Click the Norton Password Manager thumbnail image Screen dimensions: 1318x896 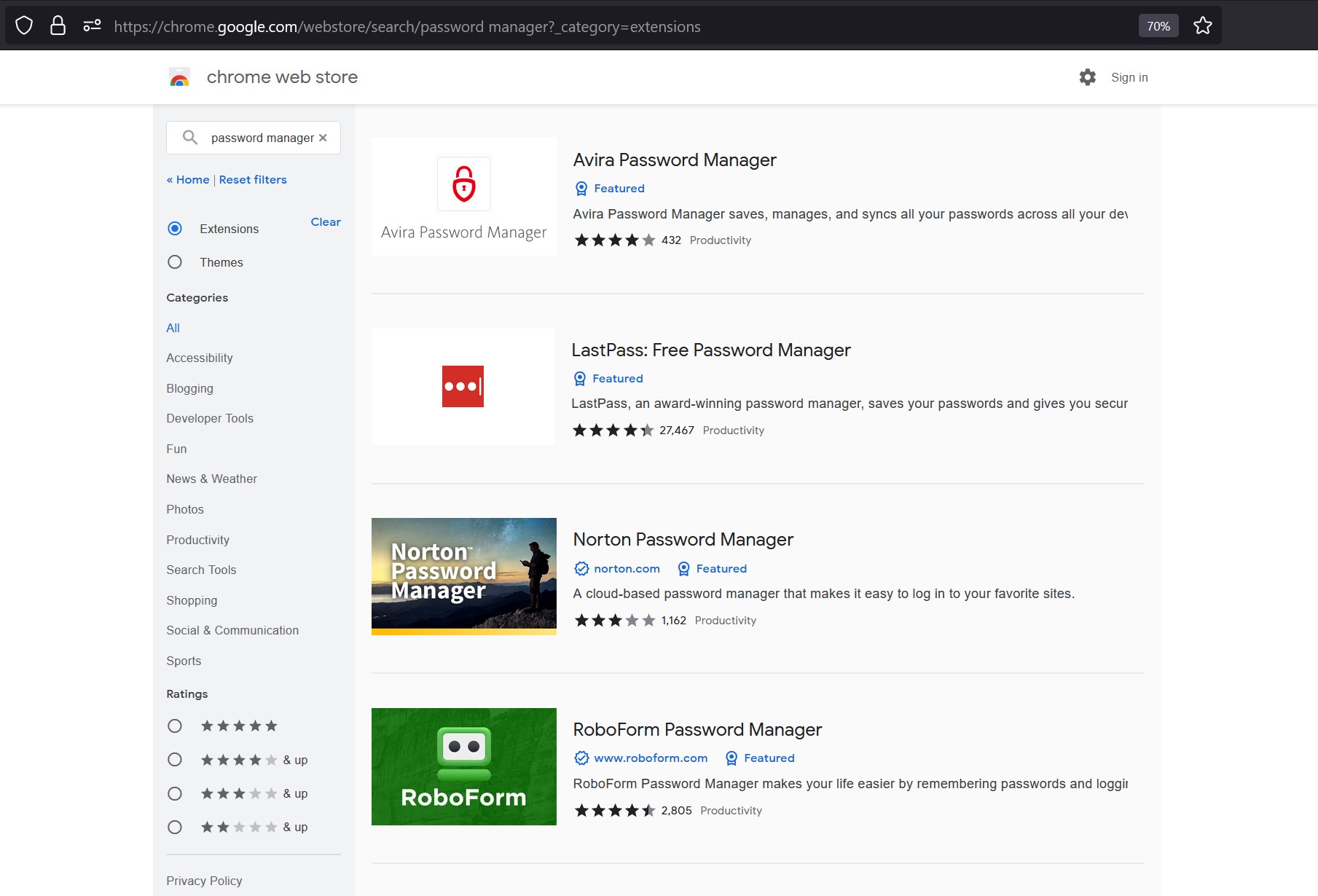tap(463, 575)
